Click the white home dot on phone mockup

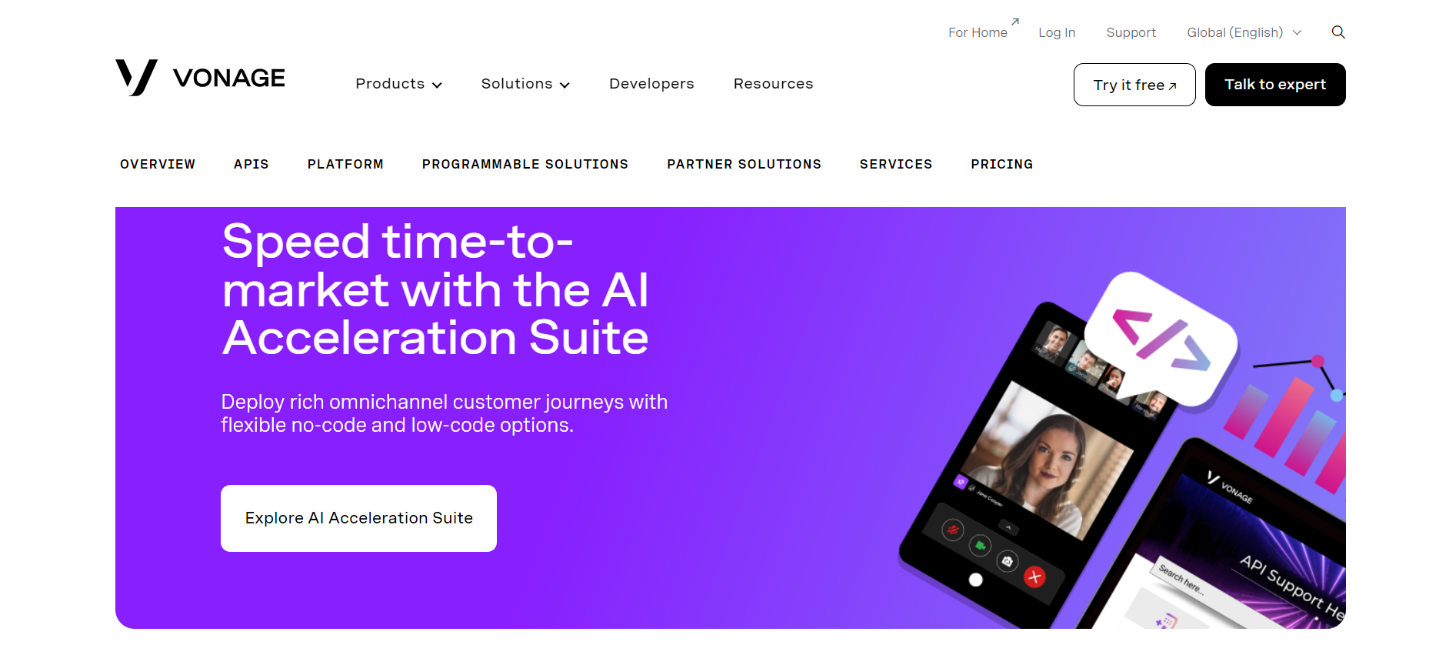pyautogui.click(x=976, y=579)
